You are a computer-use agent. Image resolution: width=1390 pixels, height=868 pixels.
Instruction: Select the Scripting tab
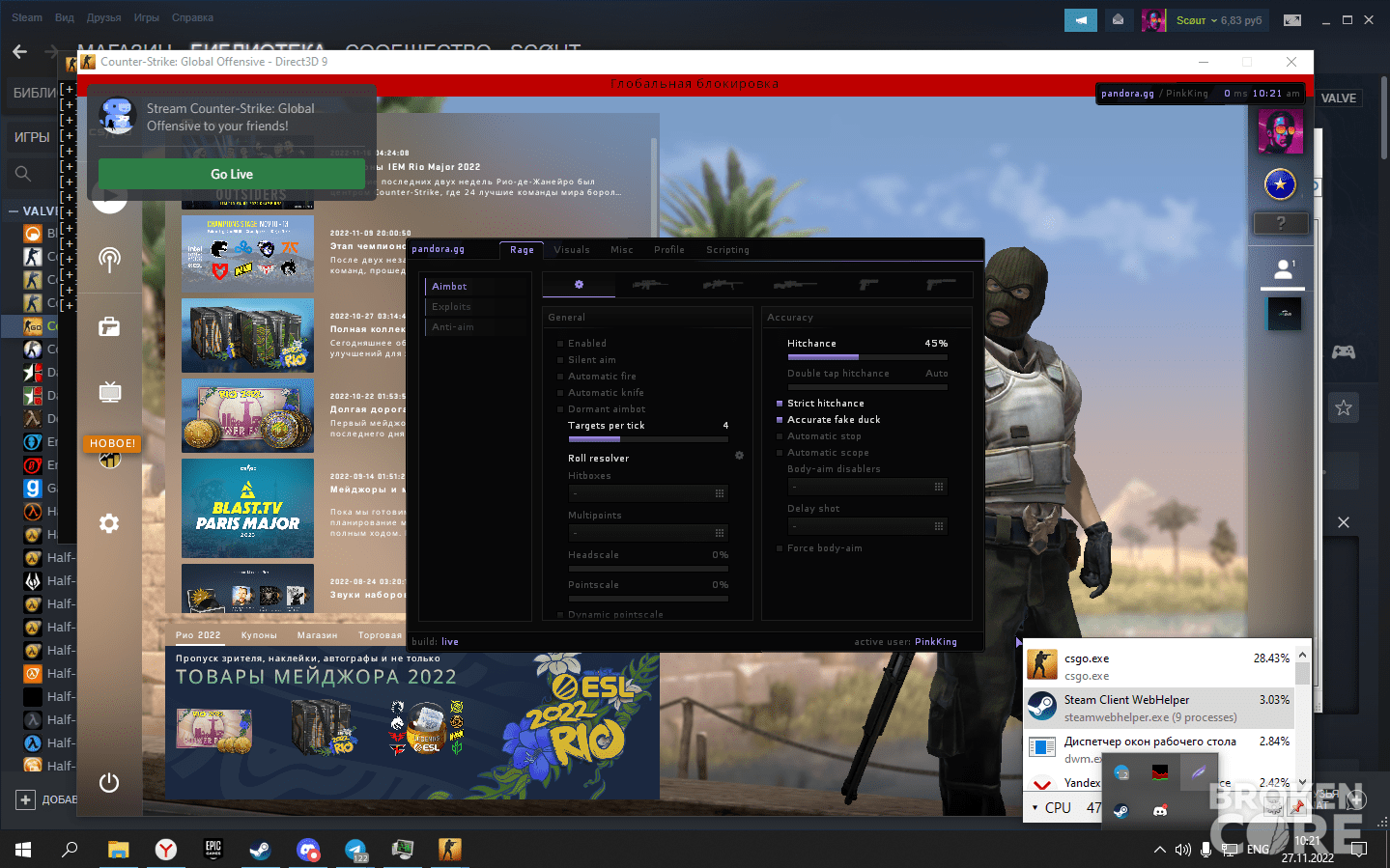pyautogui.click(x=727, y=250)
